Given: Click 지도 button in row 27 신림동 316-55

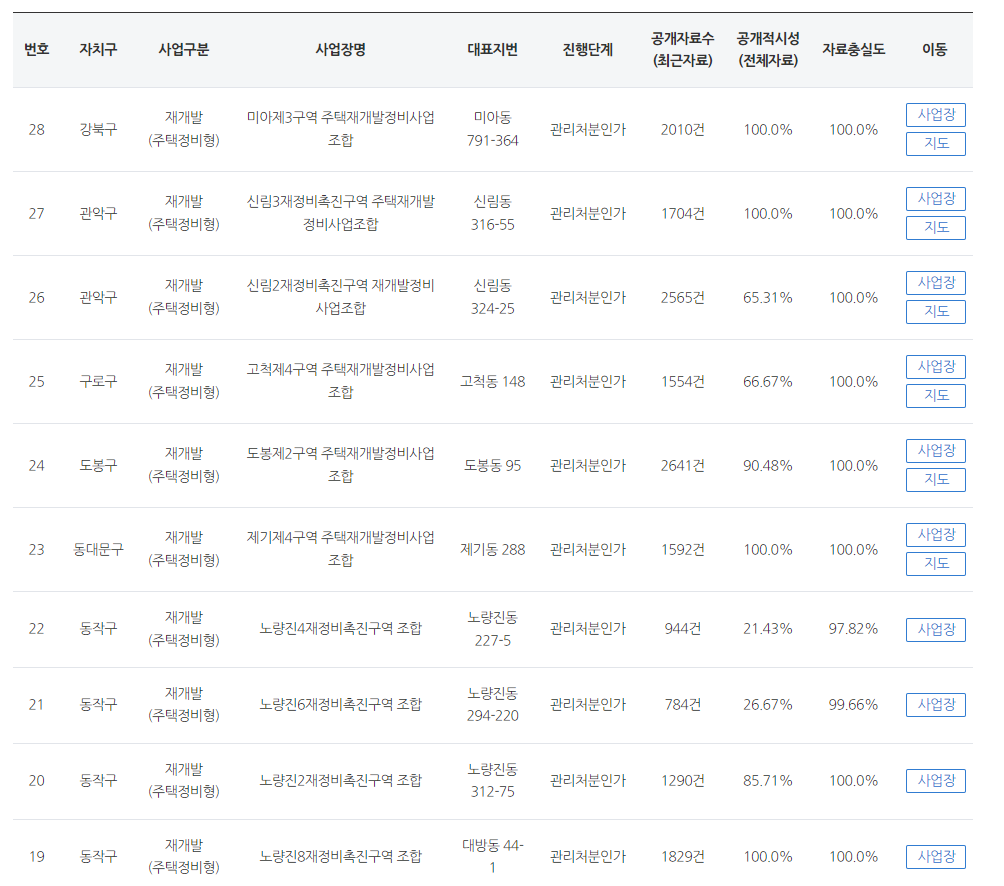Looking at the screenshot, I should pos(935,227).
